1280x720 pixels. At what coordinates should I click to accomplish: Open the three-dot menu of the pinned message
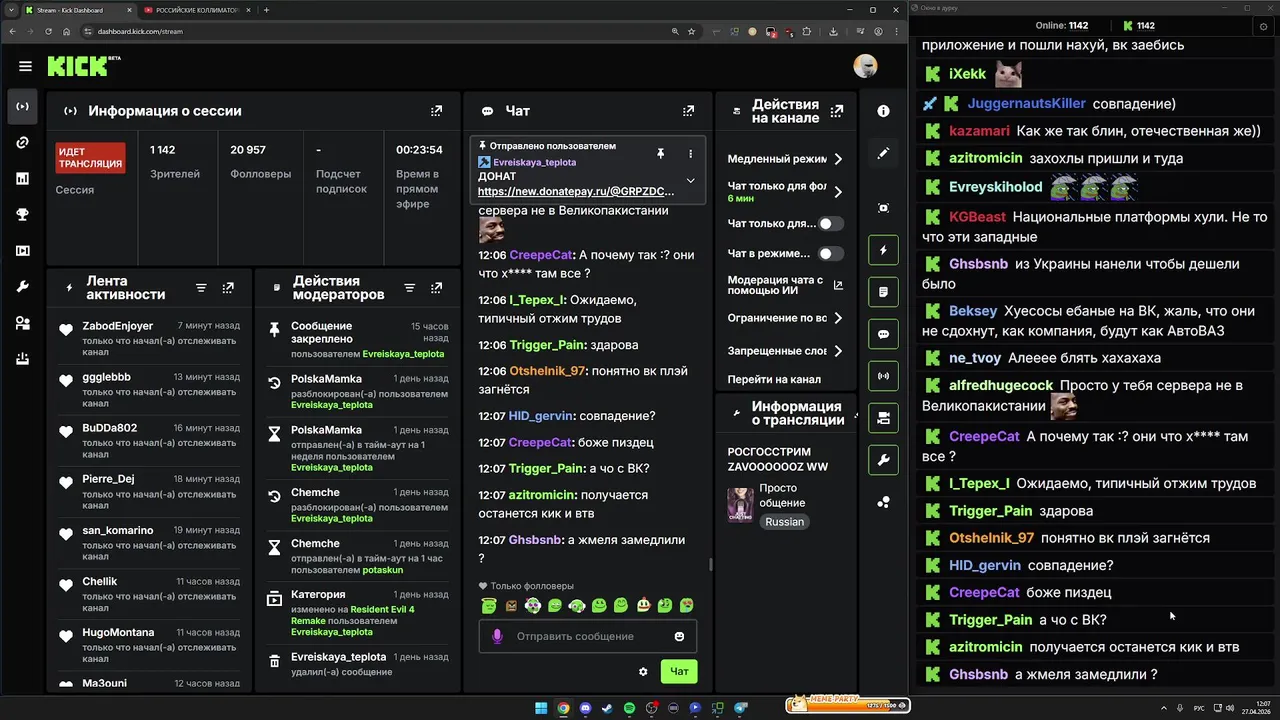(x=690, y=154)
